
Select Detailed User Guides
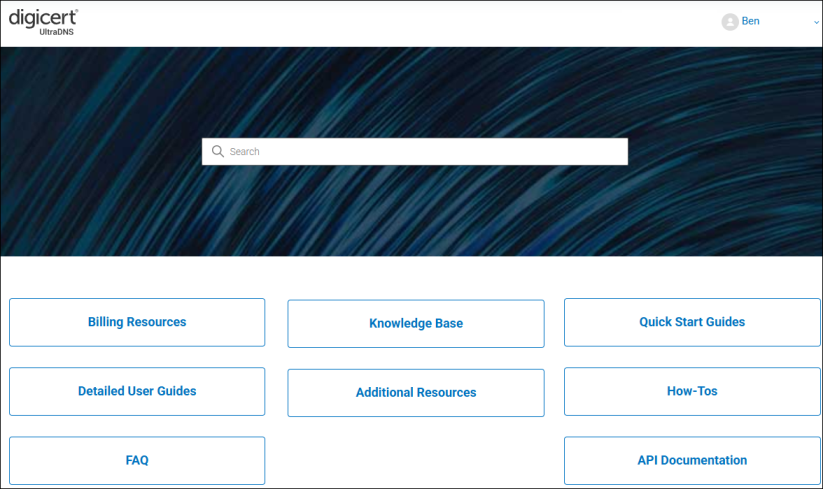[137, 391]
